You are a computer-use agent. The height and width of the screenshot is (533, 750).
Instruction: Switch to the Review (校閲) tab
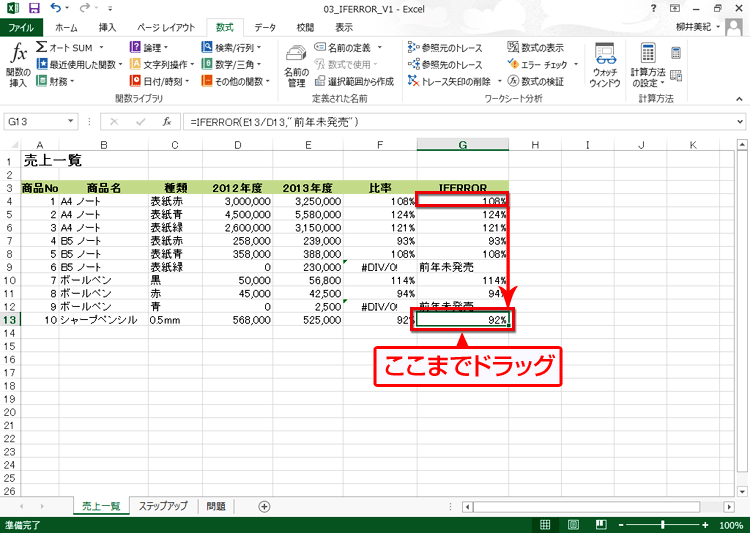(x=305, y=27)
